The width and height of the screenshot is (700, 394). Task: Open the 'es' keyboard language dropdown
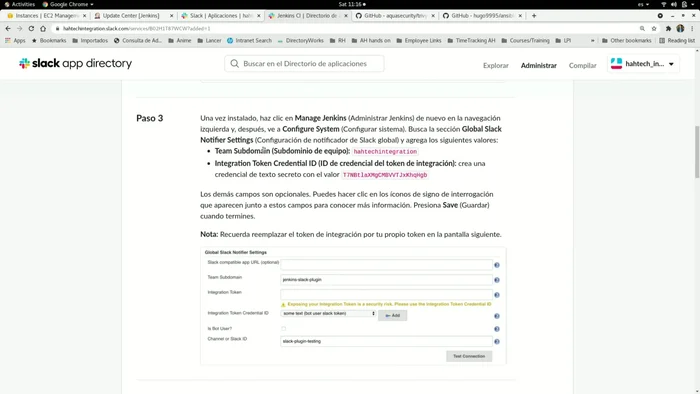pyautogui.click(x=643, y=4)
